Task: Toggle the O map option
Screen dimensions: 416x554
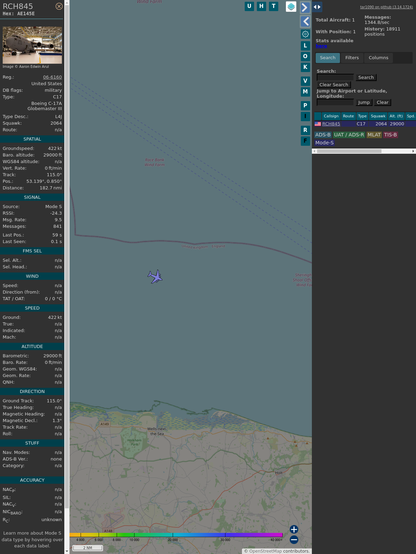Action: [305, 56]
